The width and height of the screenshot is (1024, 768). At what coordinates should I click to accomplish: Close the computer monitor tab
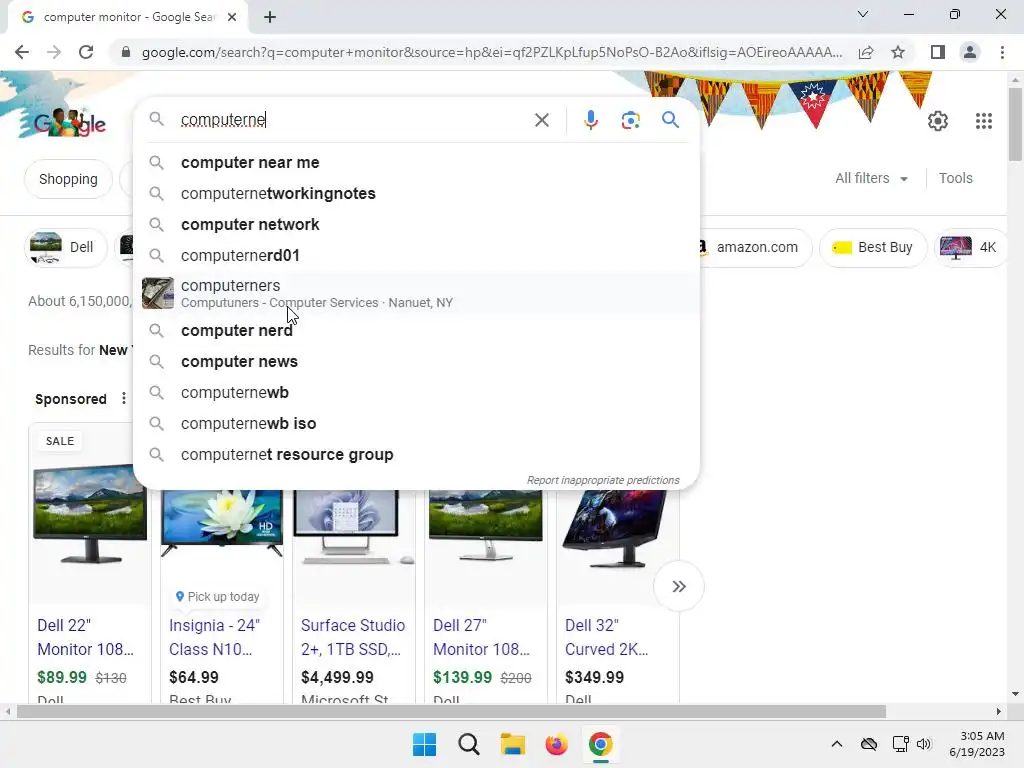232,17
